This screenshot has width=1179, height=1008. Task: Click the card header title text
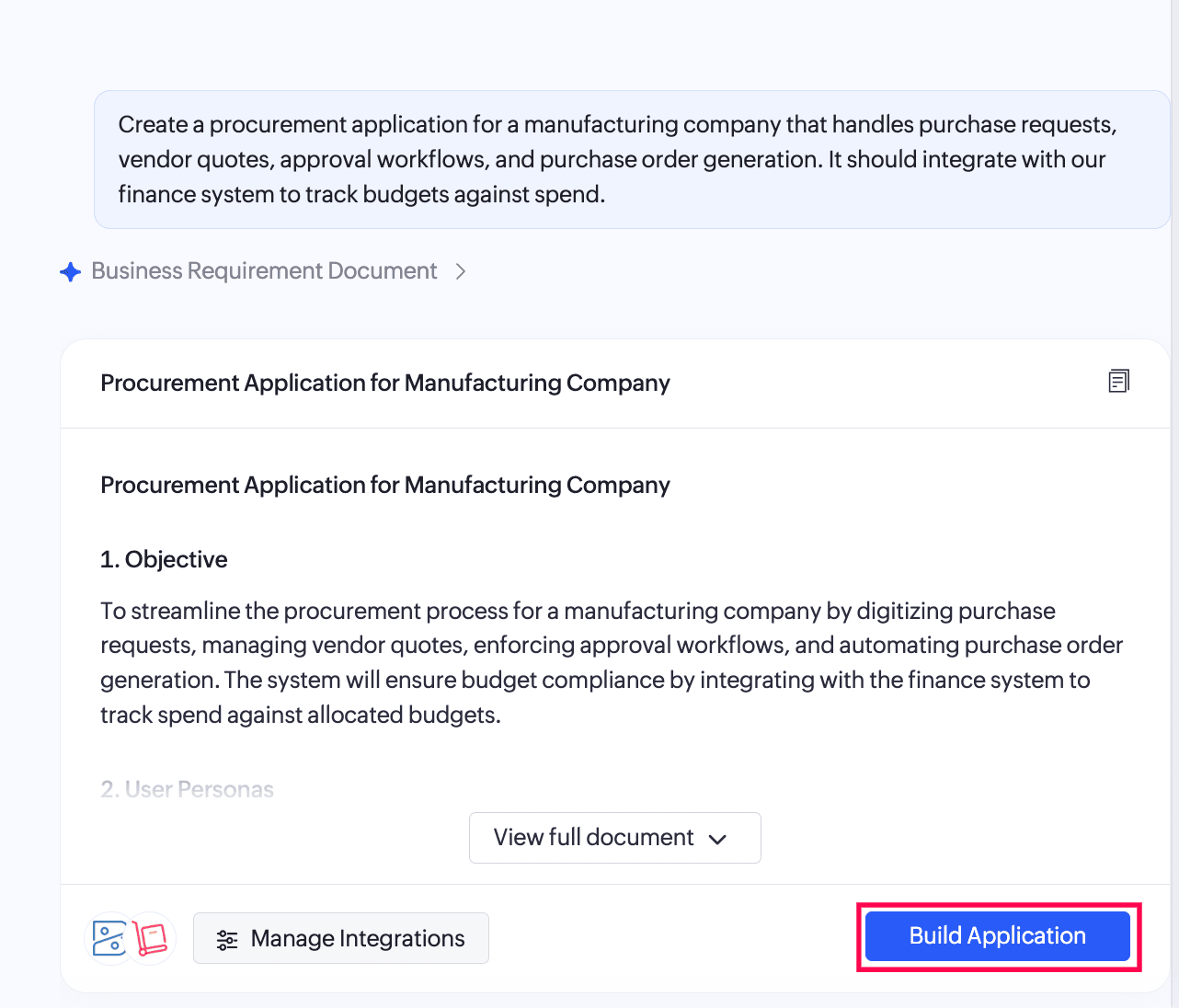pyautogui.click(x=385, y=383)
